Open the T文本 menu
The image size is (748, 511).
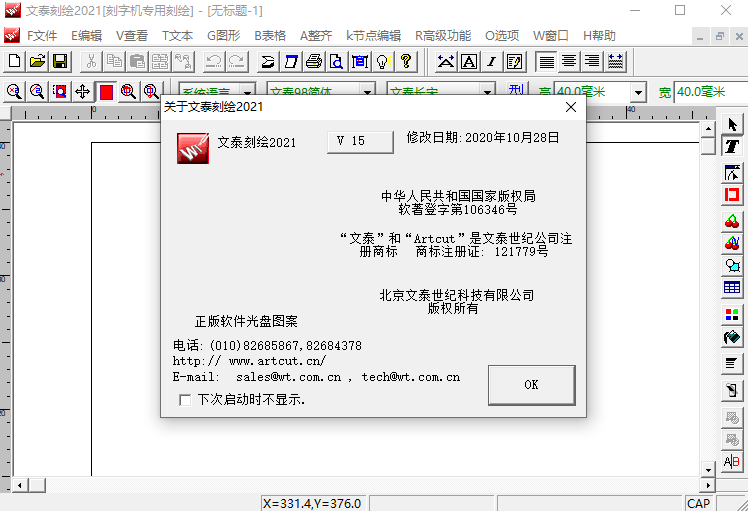tap(177, 36)
